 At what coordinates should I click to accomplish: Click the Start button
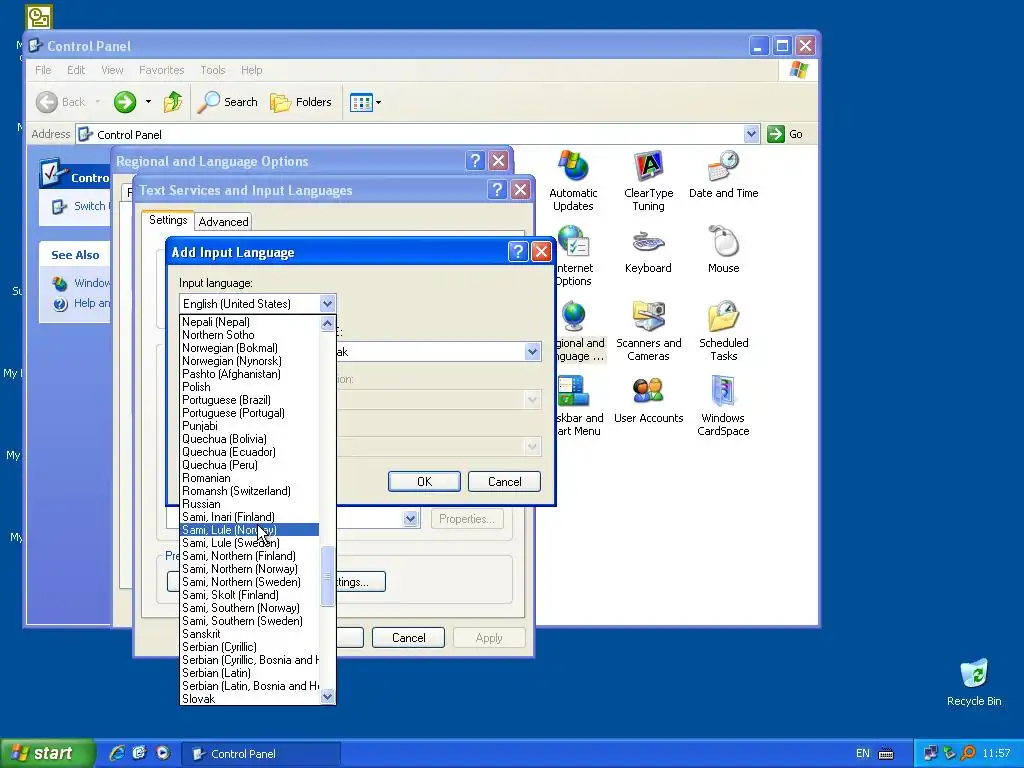tap(47, 753)
